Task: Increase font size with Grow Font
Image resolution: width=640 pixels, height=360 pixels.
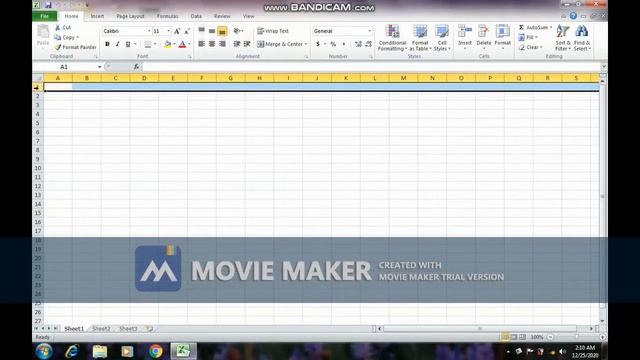Action: click(177, 31)
